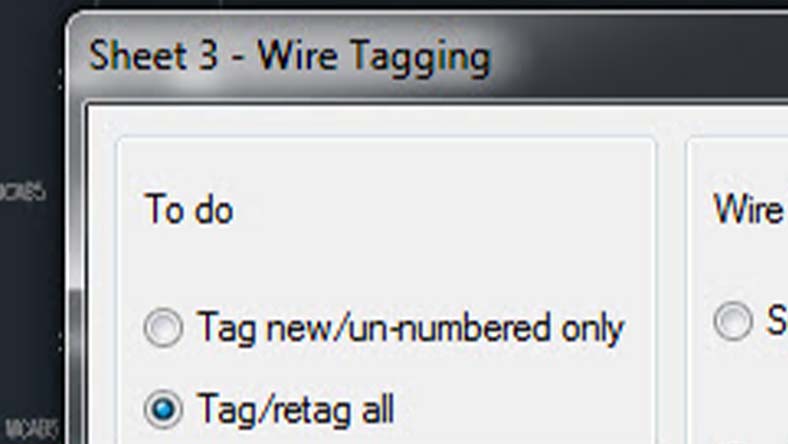
Task: Click the "S" label beside Wire radio button
Action: tap(776, 320)
